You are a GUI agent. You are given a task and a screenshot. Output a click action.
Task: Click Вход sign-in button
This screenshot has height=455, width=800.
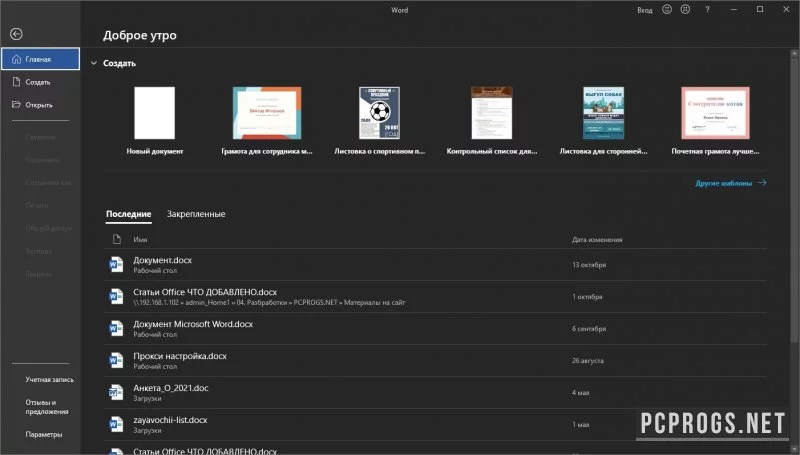pos(644,10)
